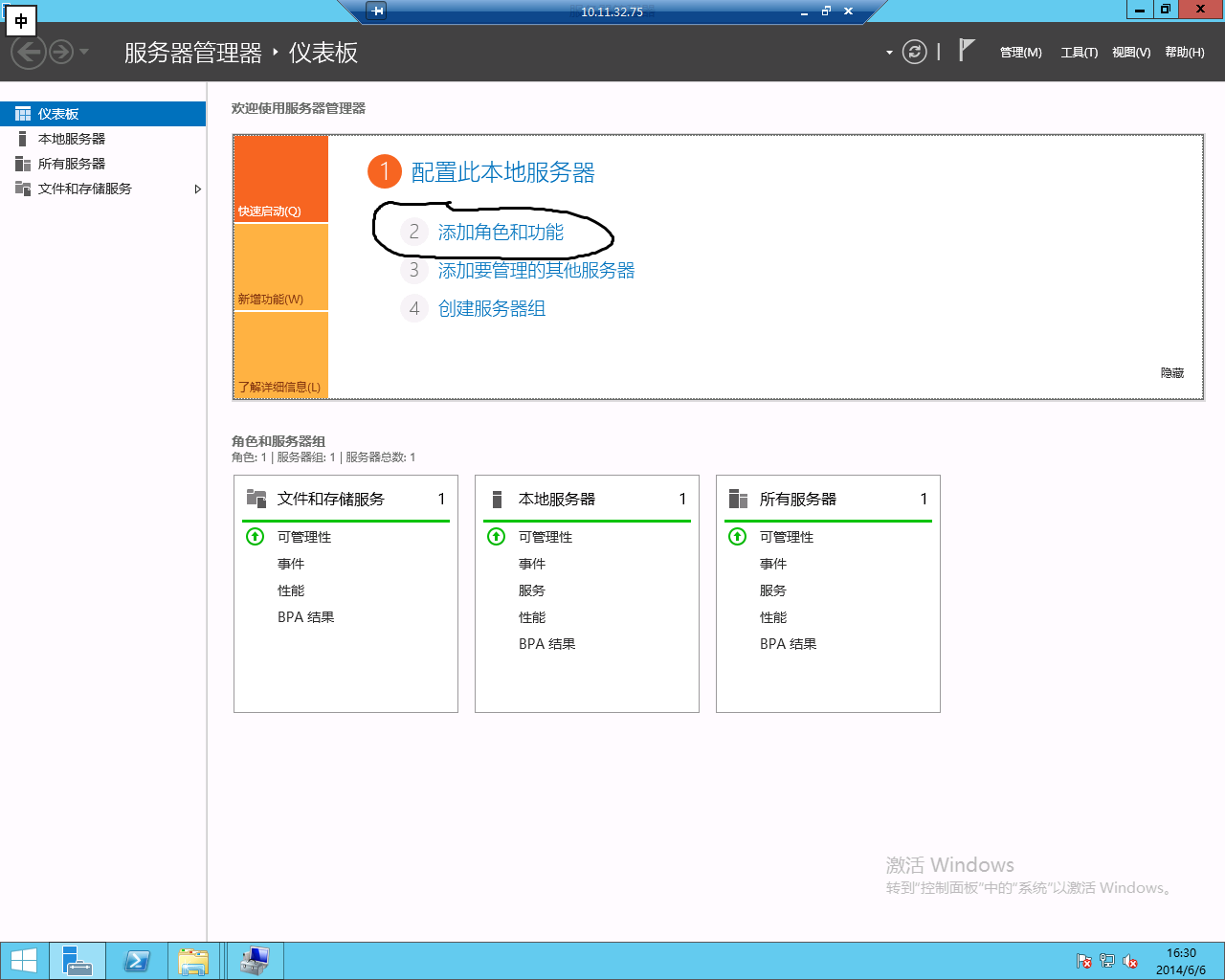The height and width of the screenshot is (980, 1225).
Task: Click the forward navigation arrow
Action: pyautogui.click(x=61, y=52)
